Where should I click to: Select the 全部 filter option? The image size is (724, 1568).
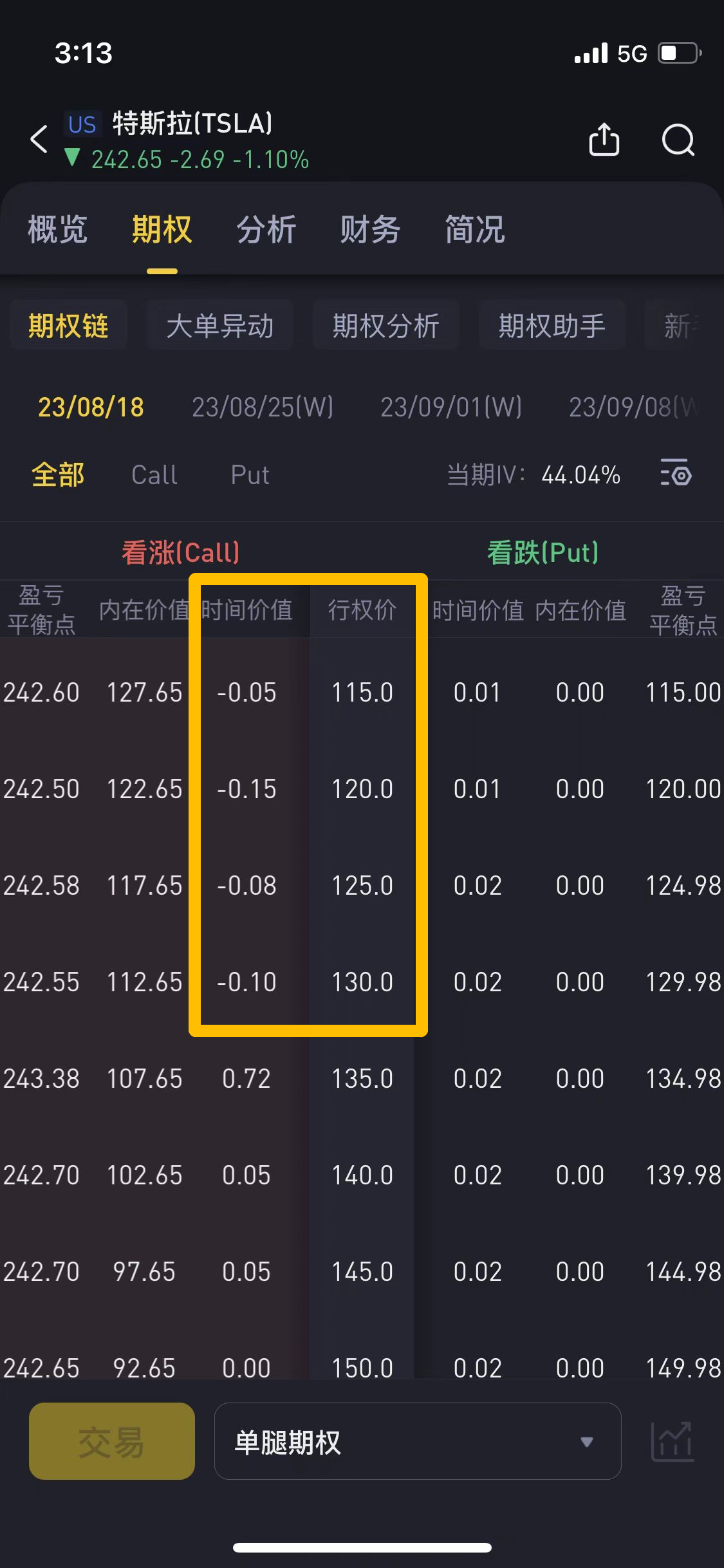58,475
